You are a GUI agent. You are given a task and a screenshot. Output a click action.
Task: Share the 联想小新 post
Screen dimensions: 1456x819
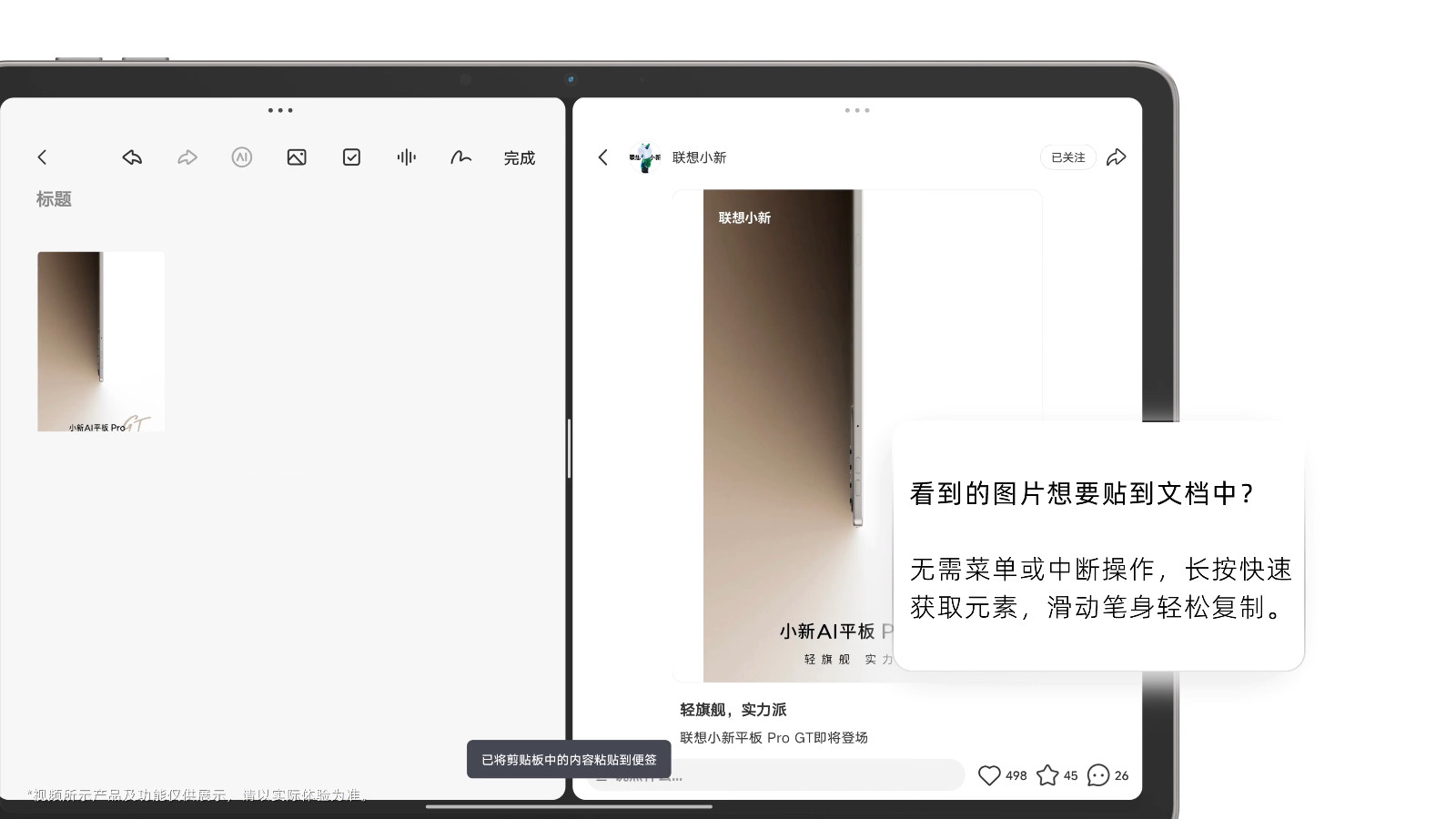(x=1117, y=157)
